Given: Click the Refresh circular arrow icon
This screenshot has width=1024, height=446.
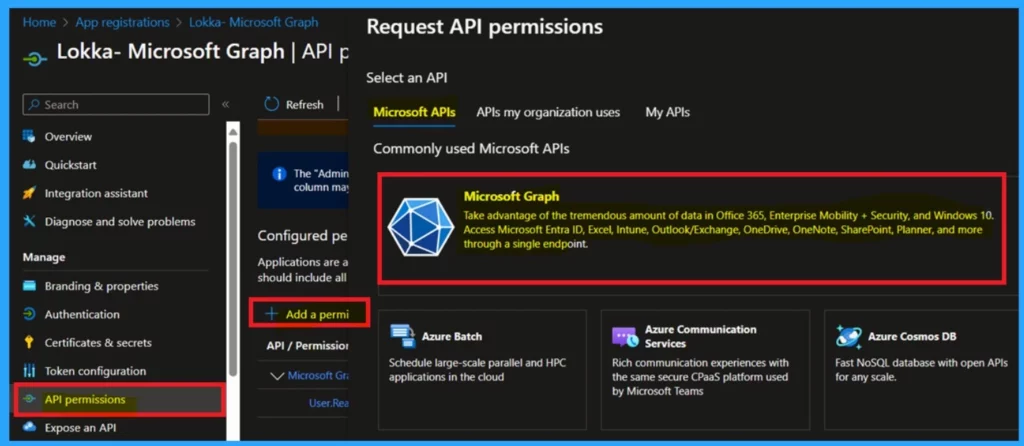Looking at the screenshot, I should 271,104.
